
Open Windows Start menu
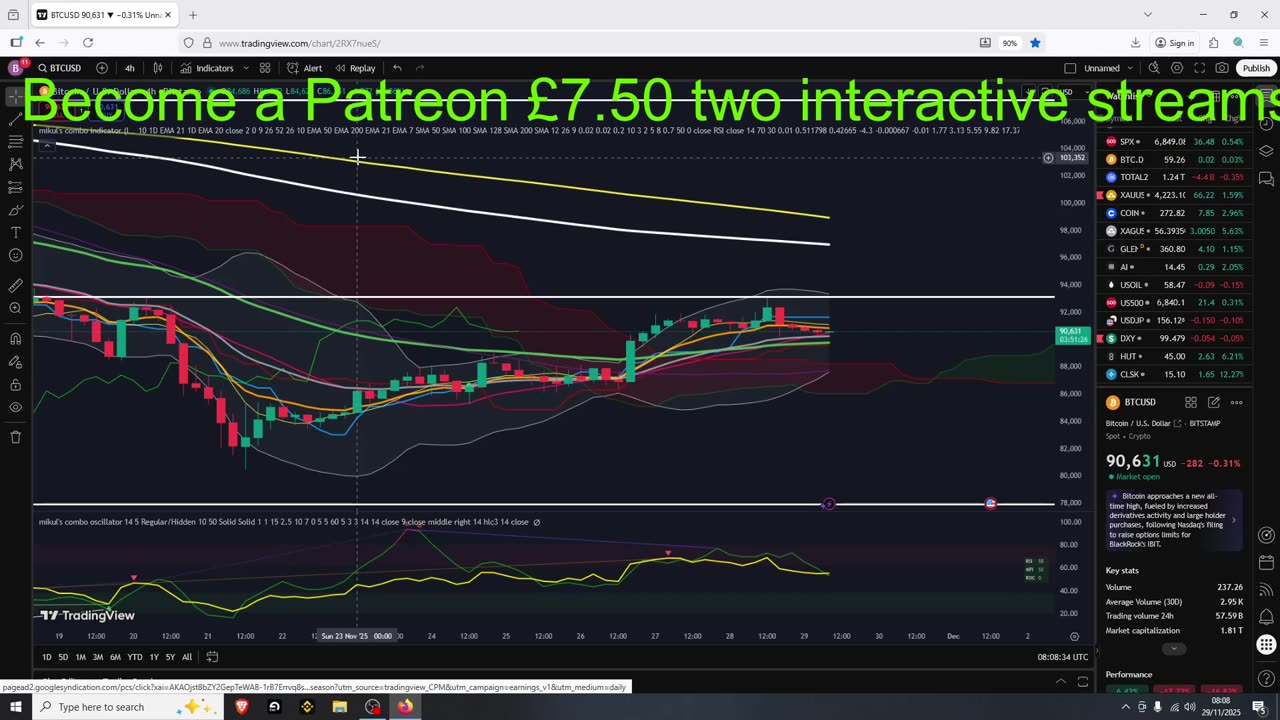pyautogui.click(x=15, y=707)
